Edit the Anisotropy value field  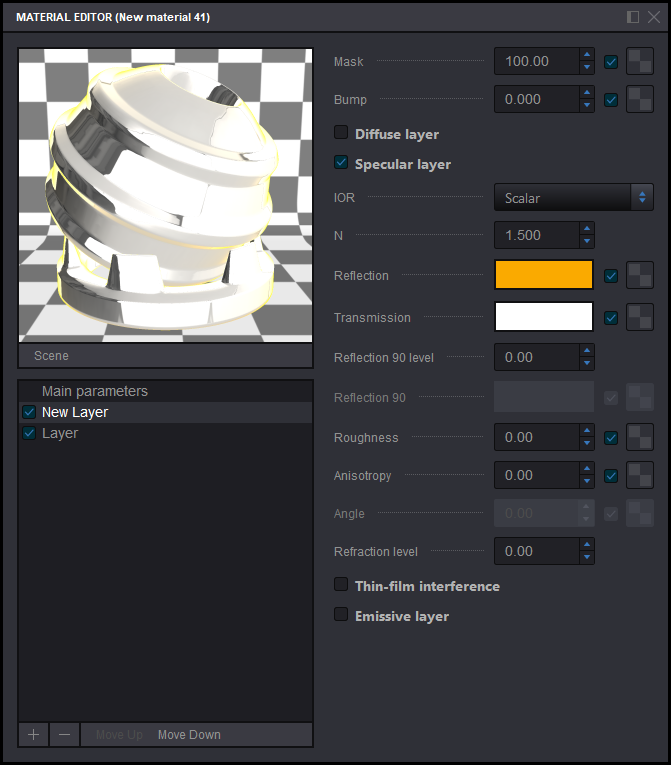coord(537,475)
